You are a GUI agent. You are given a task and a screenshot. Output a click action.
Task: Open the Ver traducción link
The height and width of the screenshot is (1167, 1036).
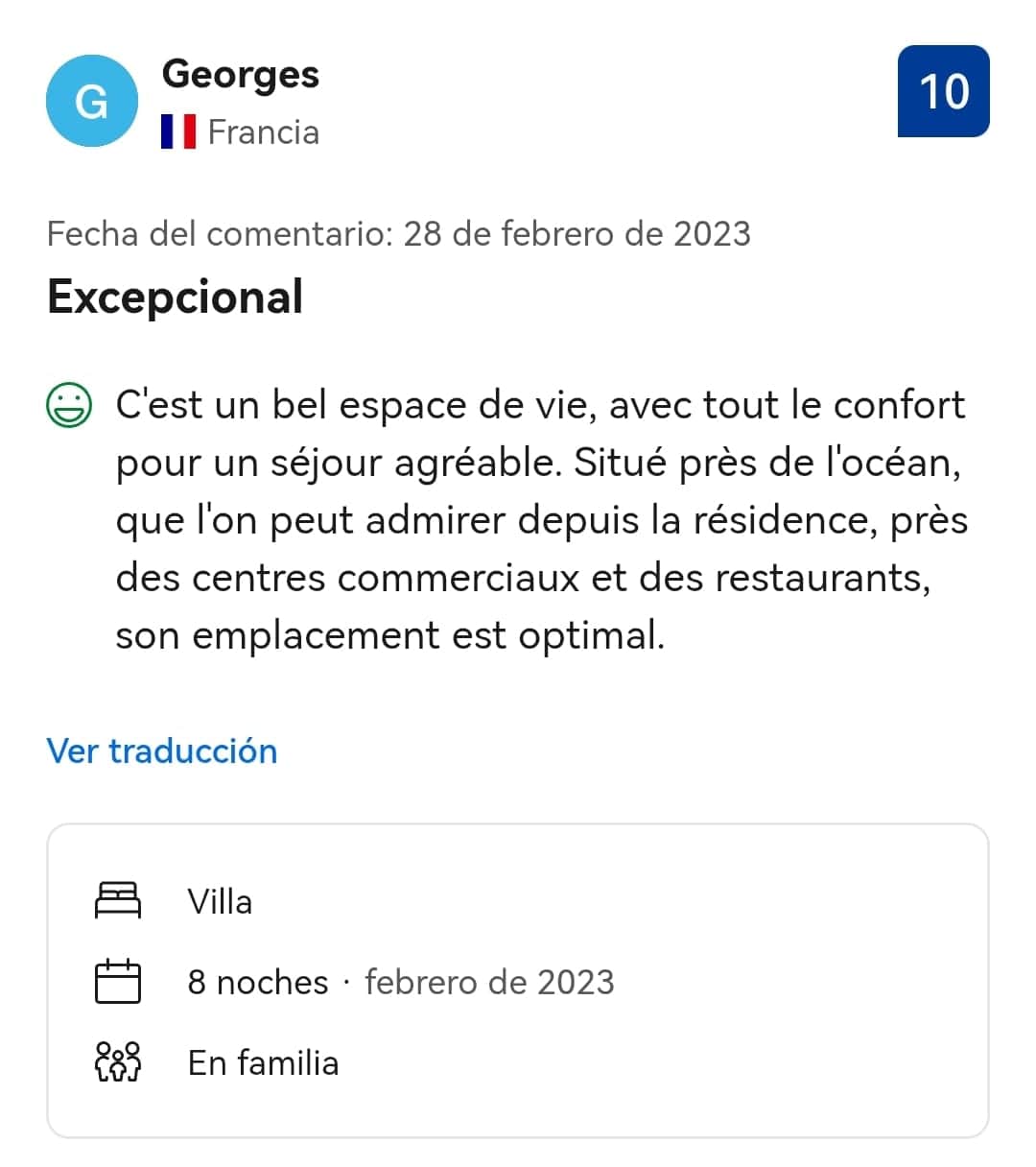[162, 750]
